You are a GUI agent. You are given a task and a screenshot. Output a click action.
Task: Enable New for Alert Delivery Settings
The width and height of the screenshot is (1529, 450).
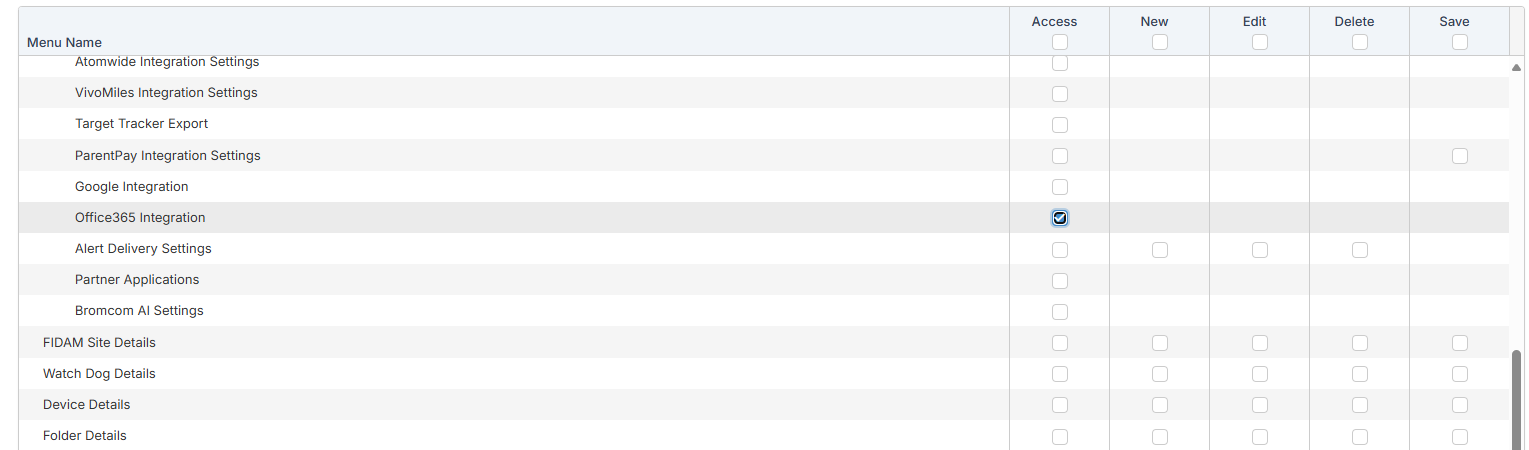(1160, 250)
